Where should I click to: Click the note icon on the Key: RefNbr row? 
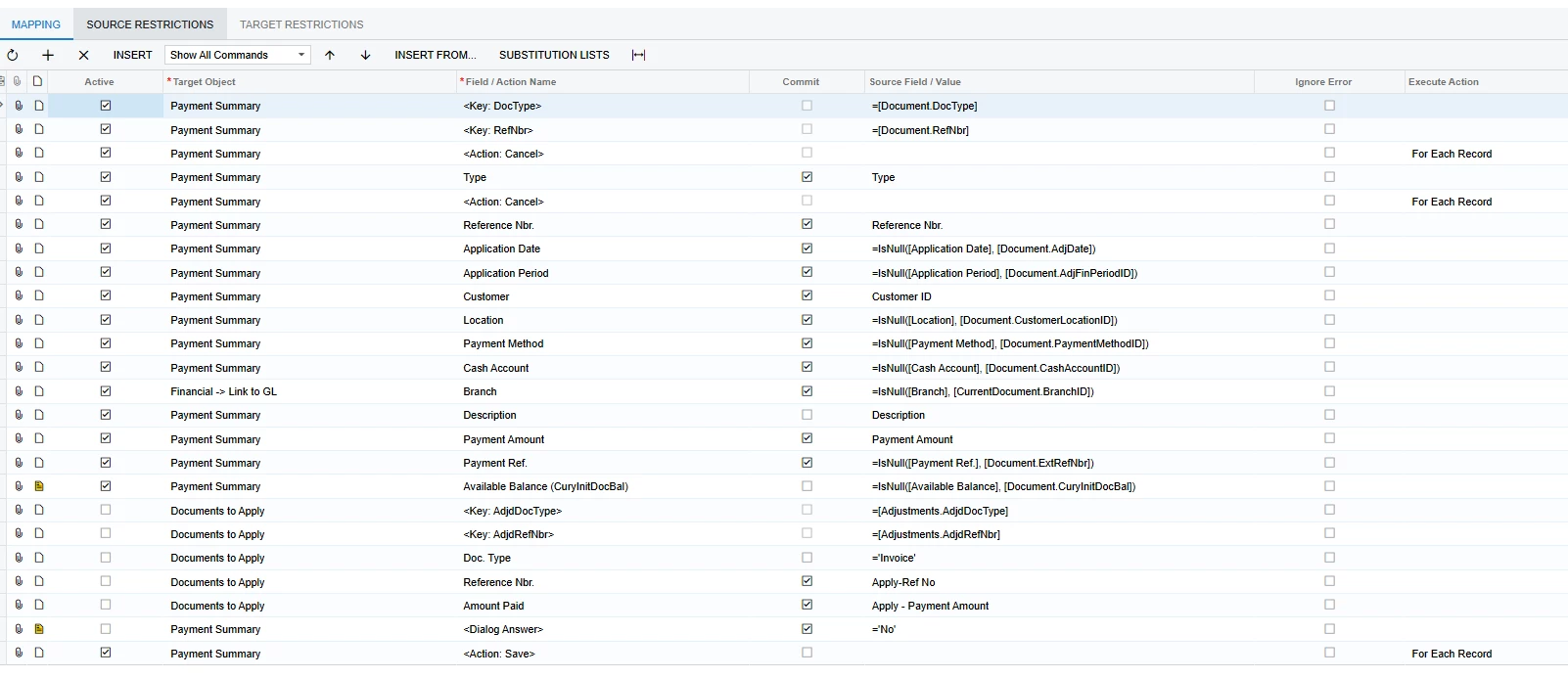click(39, 129)
